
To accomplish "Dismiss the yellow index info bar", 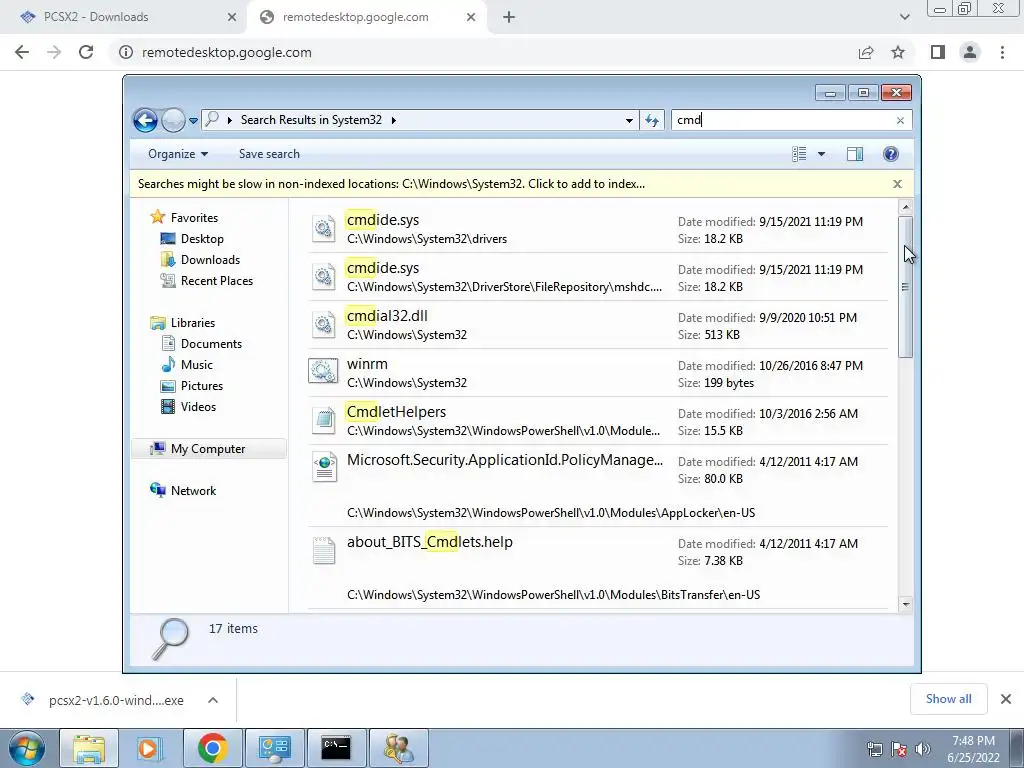I will (x=897, y=184).
